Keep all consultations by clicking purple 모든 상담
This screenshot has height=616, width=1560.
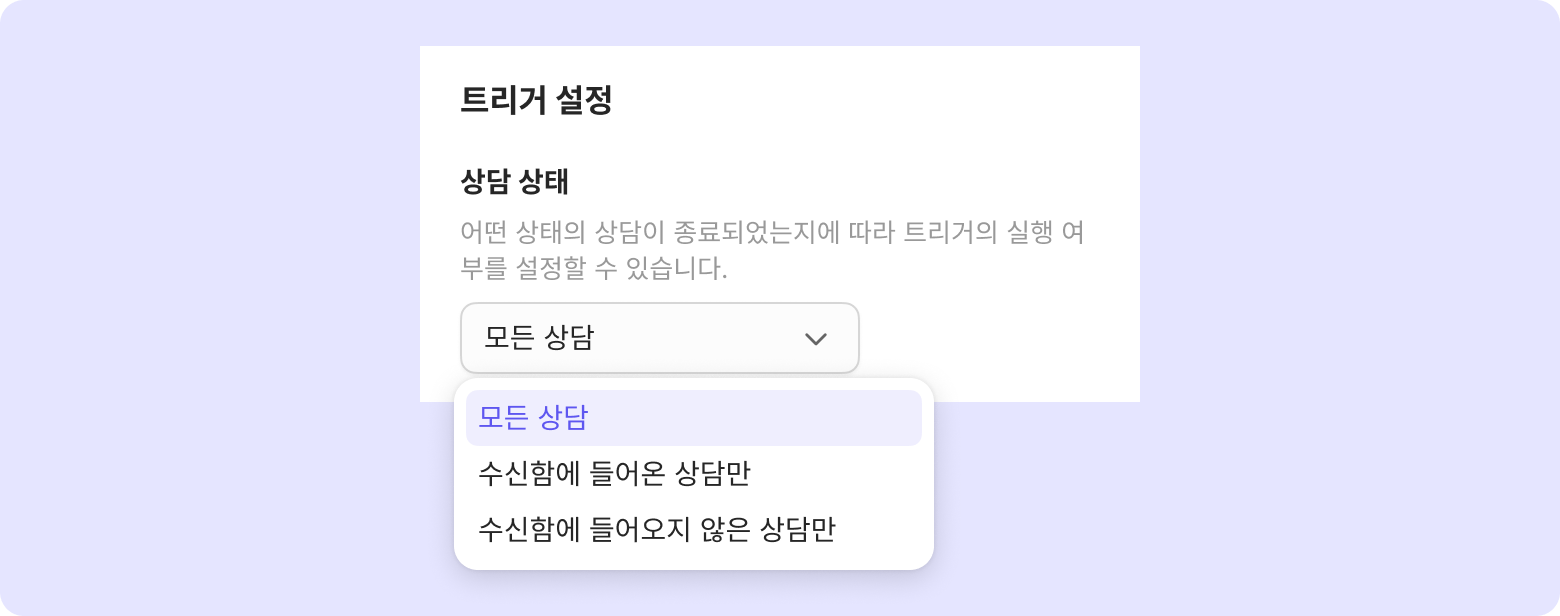(x=533, y=418)
